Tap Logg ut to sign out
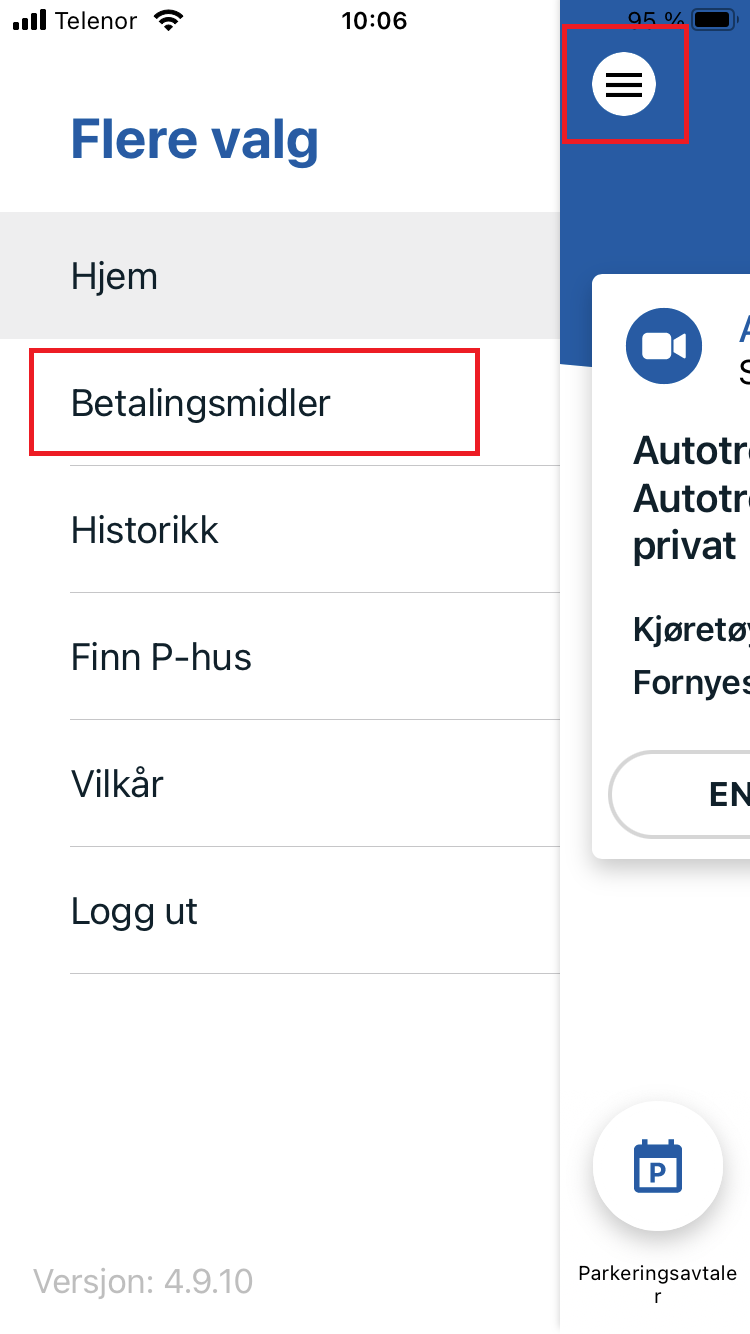The height and width of the screenshot is (1334, 750). [x=280, y=911]
